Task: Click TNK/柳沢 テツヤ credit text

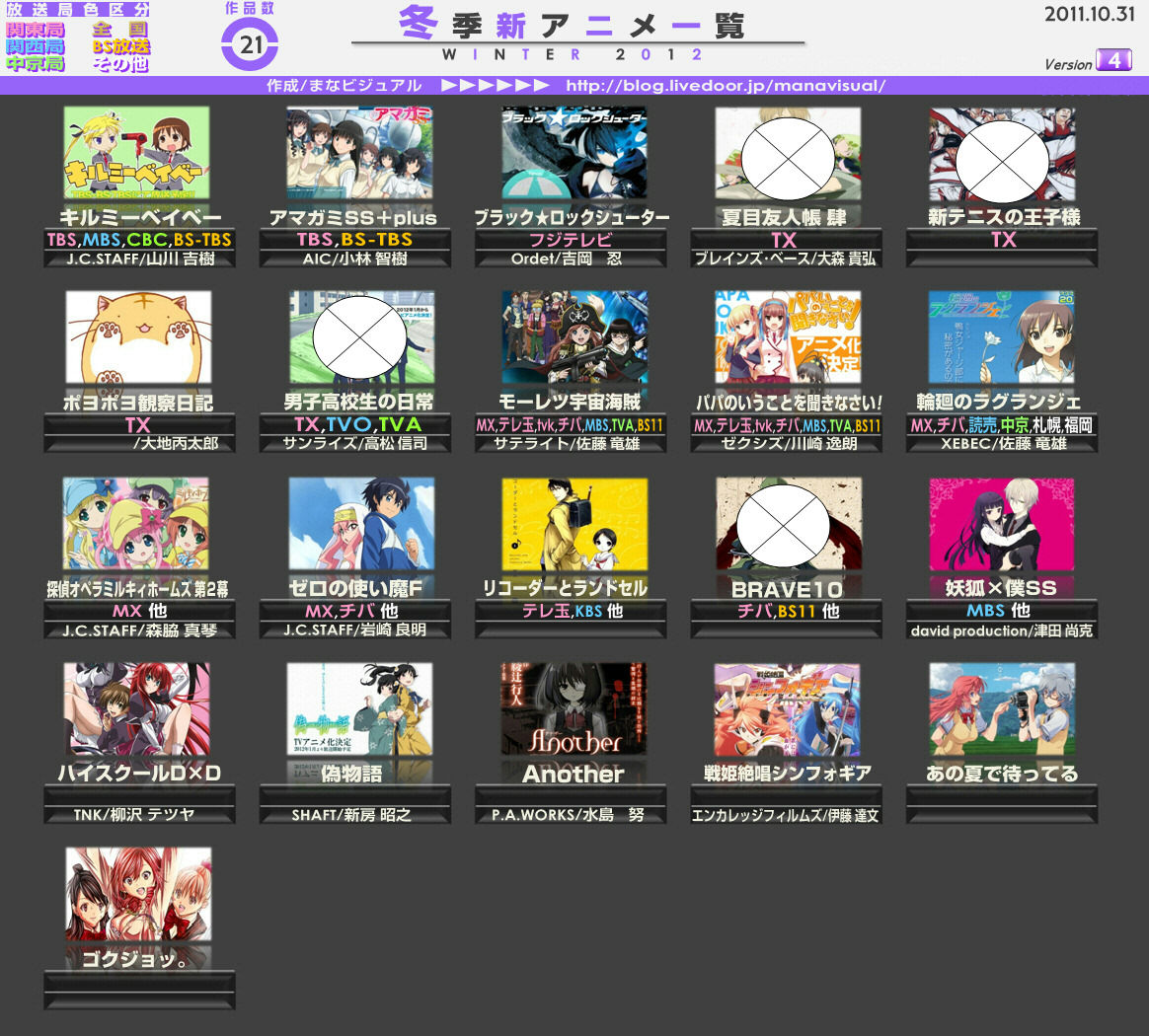Action: coord(134,815)
